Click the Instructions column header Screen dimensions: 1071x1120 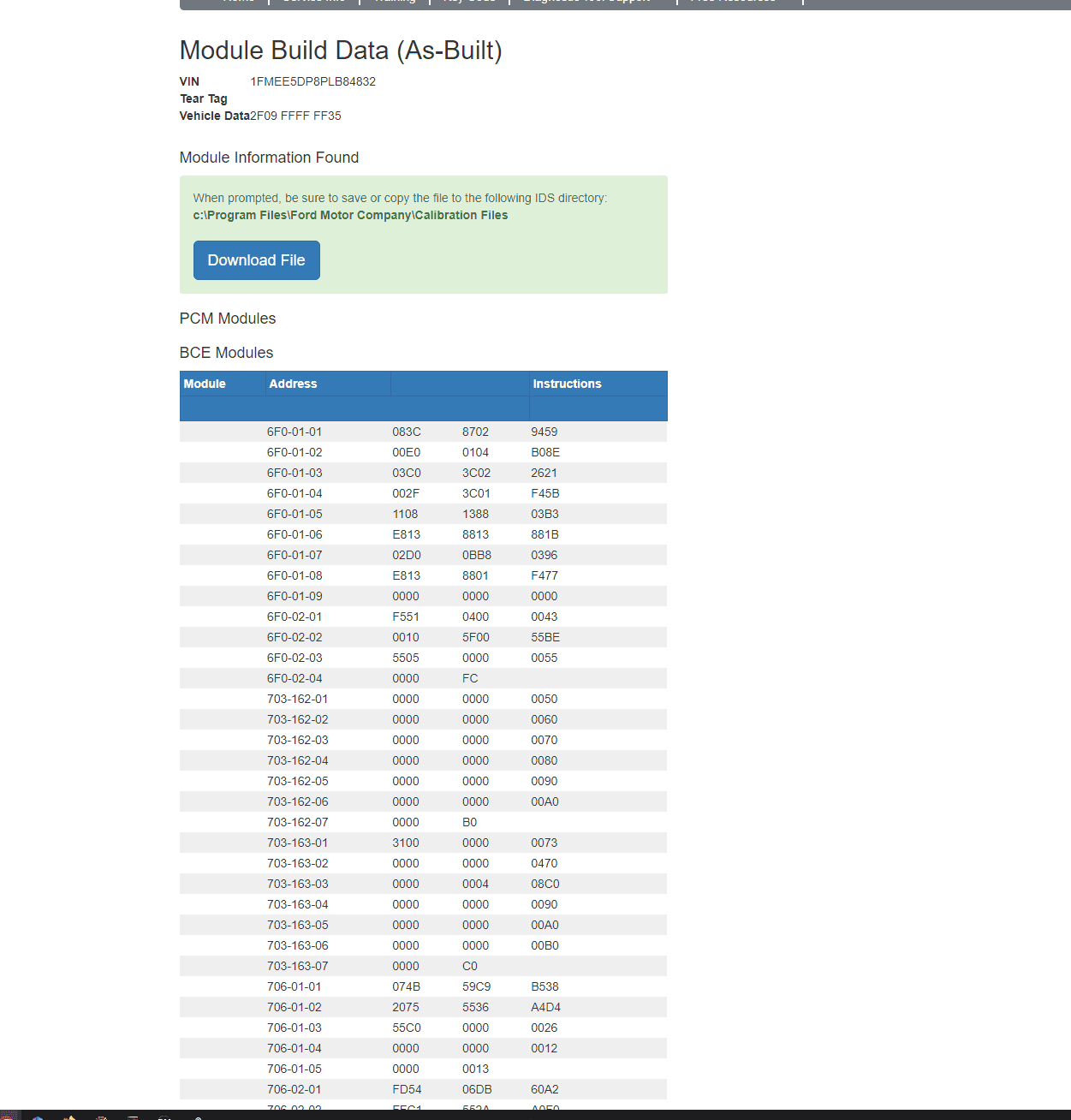click(x=567, y=384)
